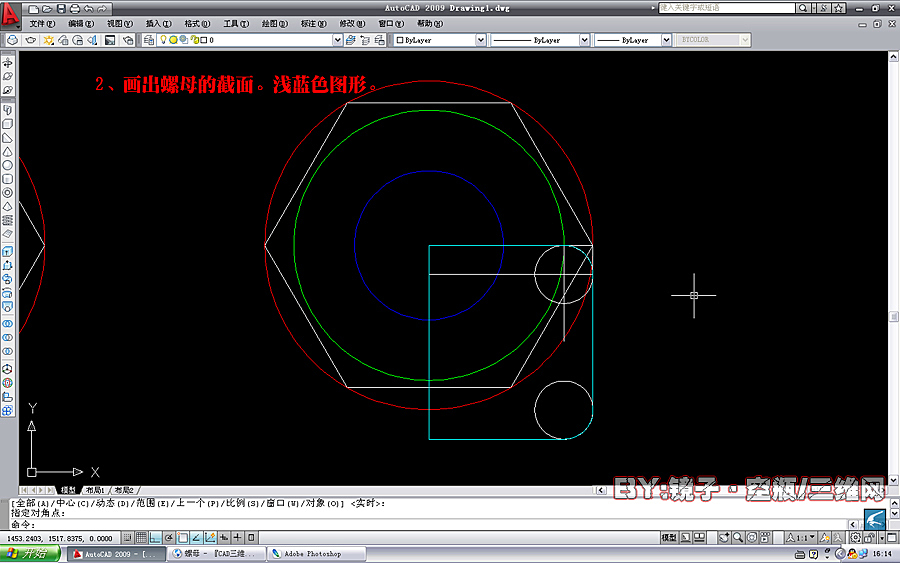The image size is (900, 563).
Task: Open the 格式 (Format) menu
Action: click(x=197, y=24)
